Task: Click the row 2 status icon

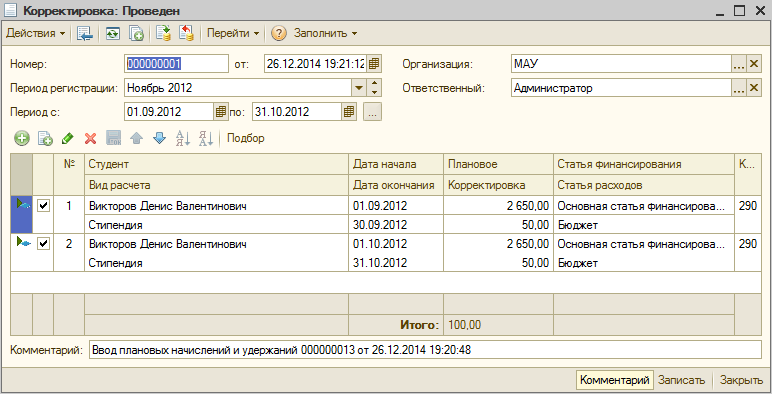Action: pos(23,242)
